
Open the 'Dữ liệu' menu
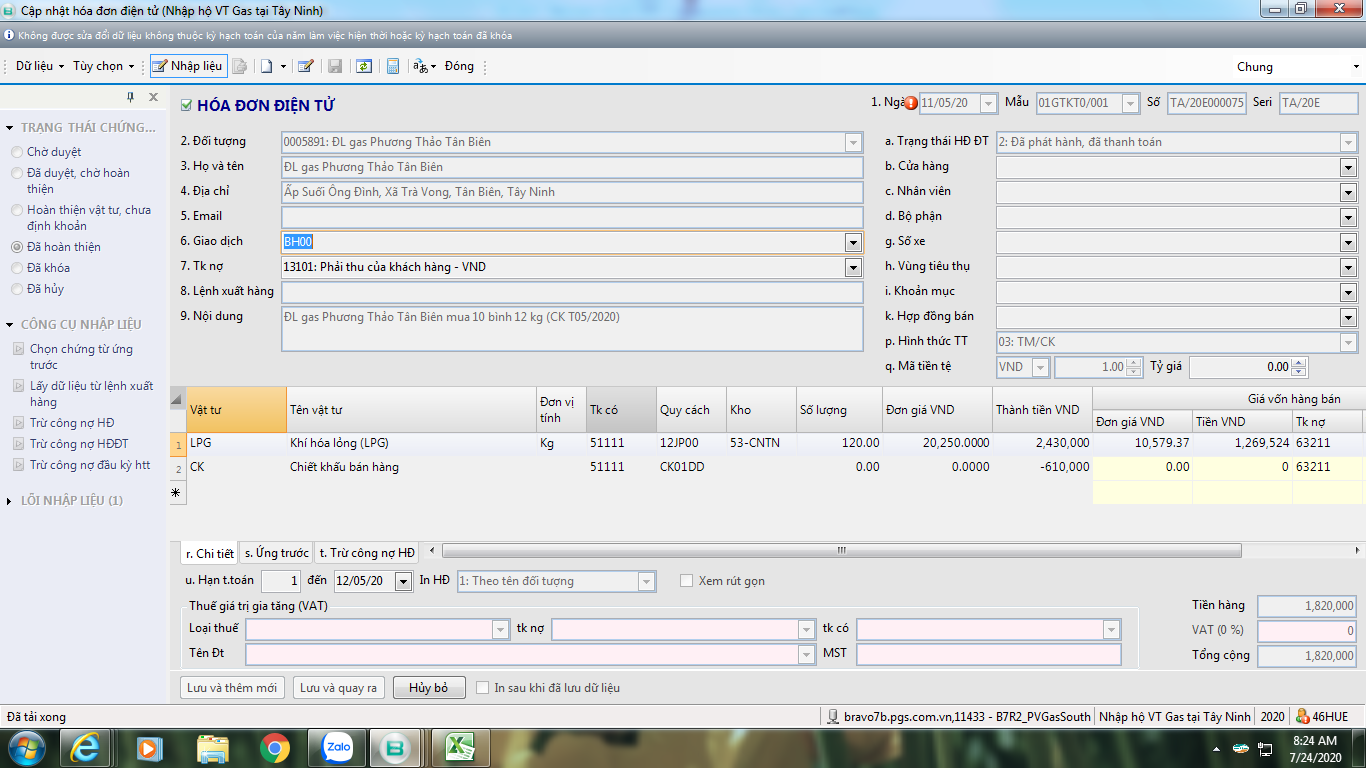pyautogui.click(x=39, y=66)
